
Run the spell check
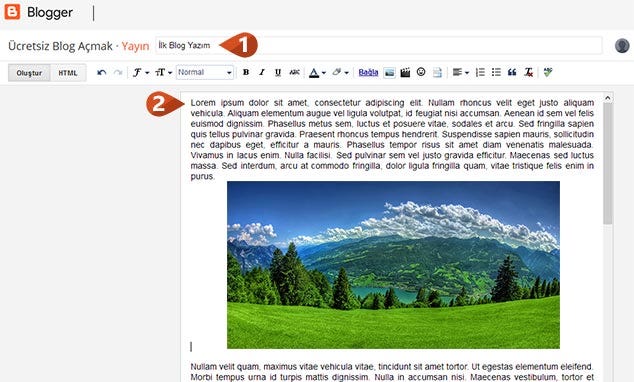click(547, 73)
